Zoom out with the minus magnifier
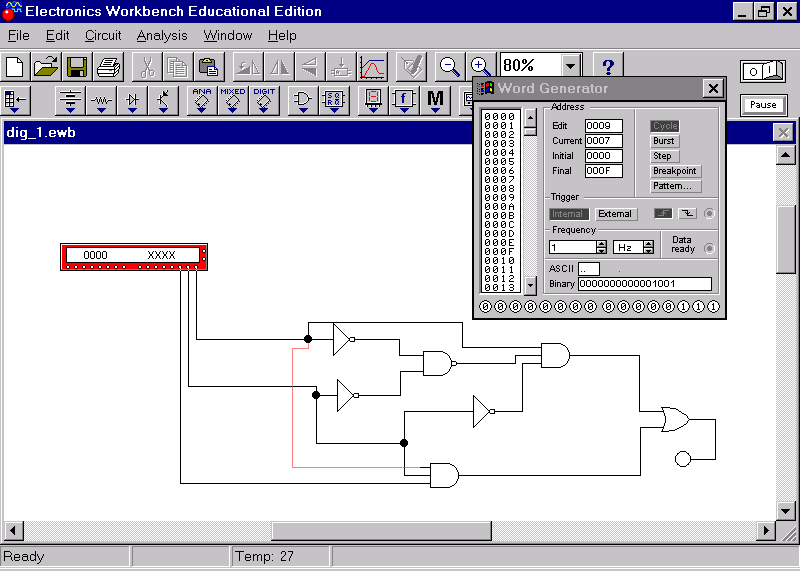This screenshot has width=800, height=571. pos(450,67)
